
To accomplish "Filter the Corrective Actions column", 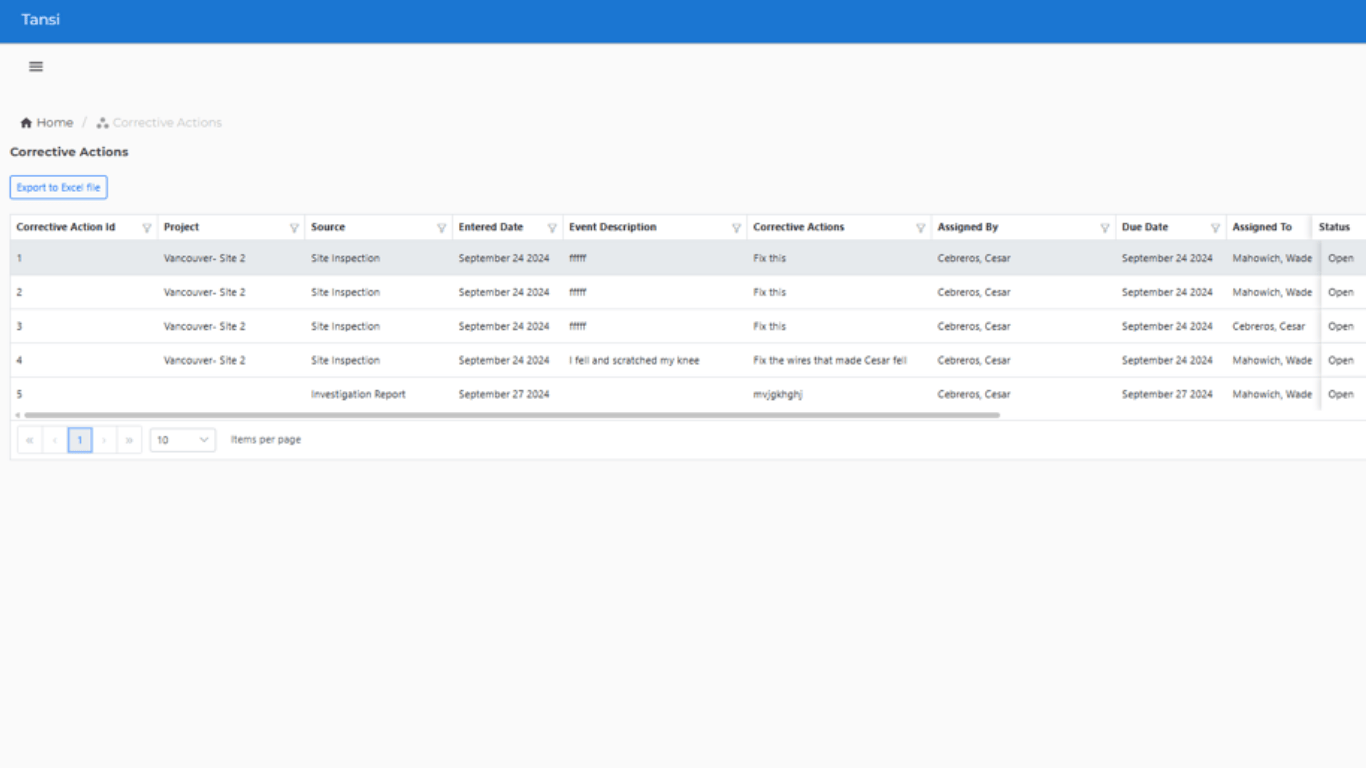I will point(922,227).
